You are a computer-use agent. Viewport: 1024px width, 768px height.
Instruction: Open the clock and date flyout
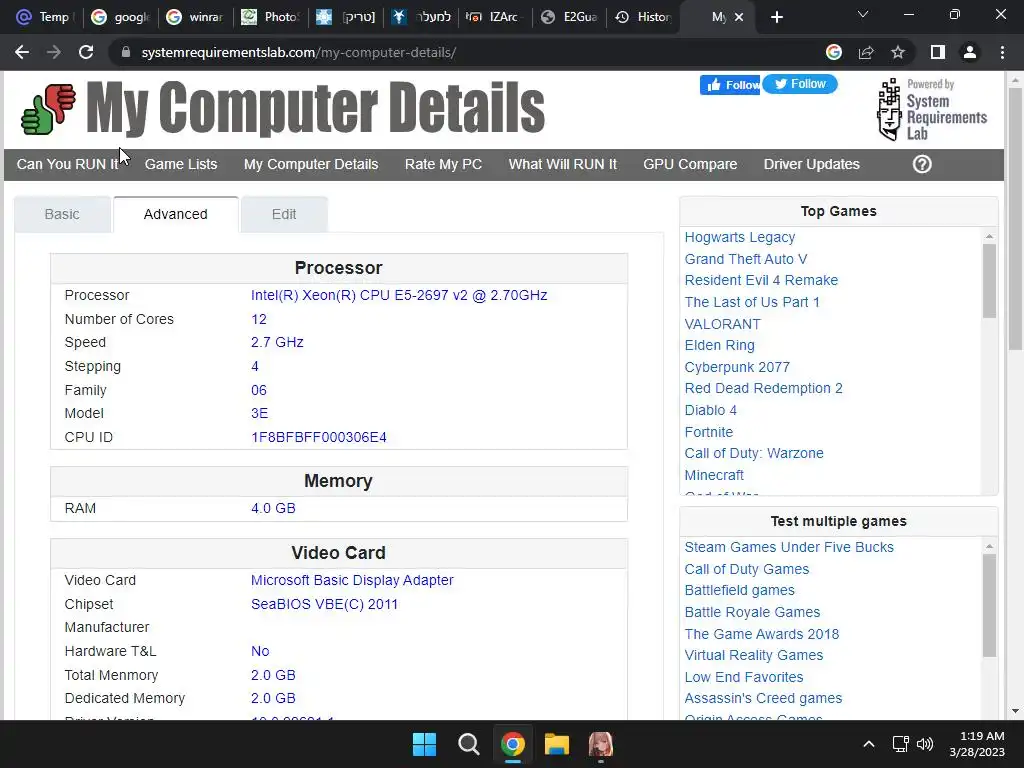(x=977, y=744)
